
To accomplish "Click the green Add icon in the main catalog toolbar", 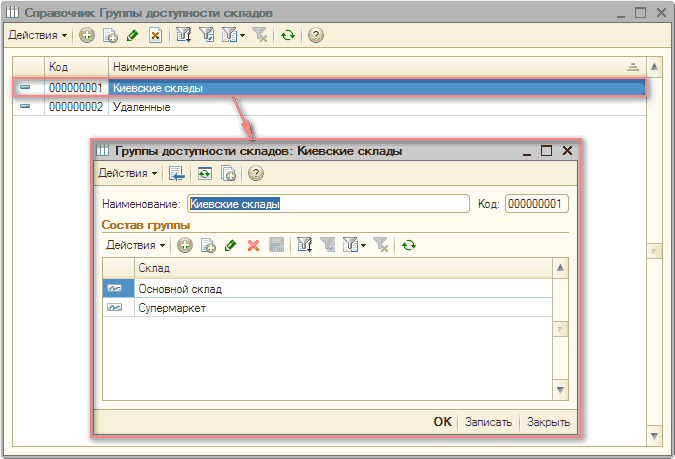I will 87,35.
